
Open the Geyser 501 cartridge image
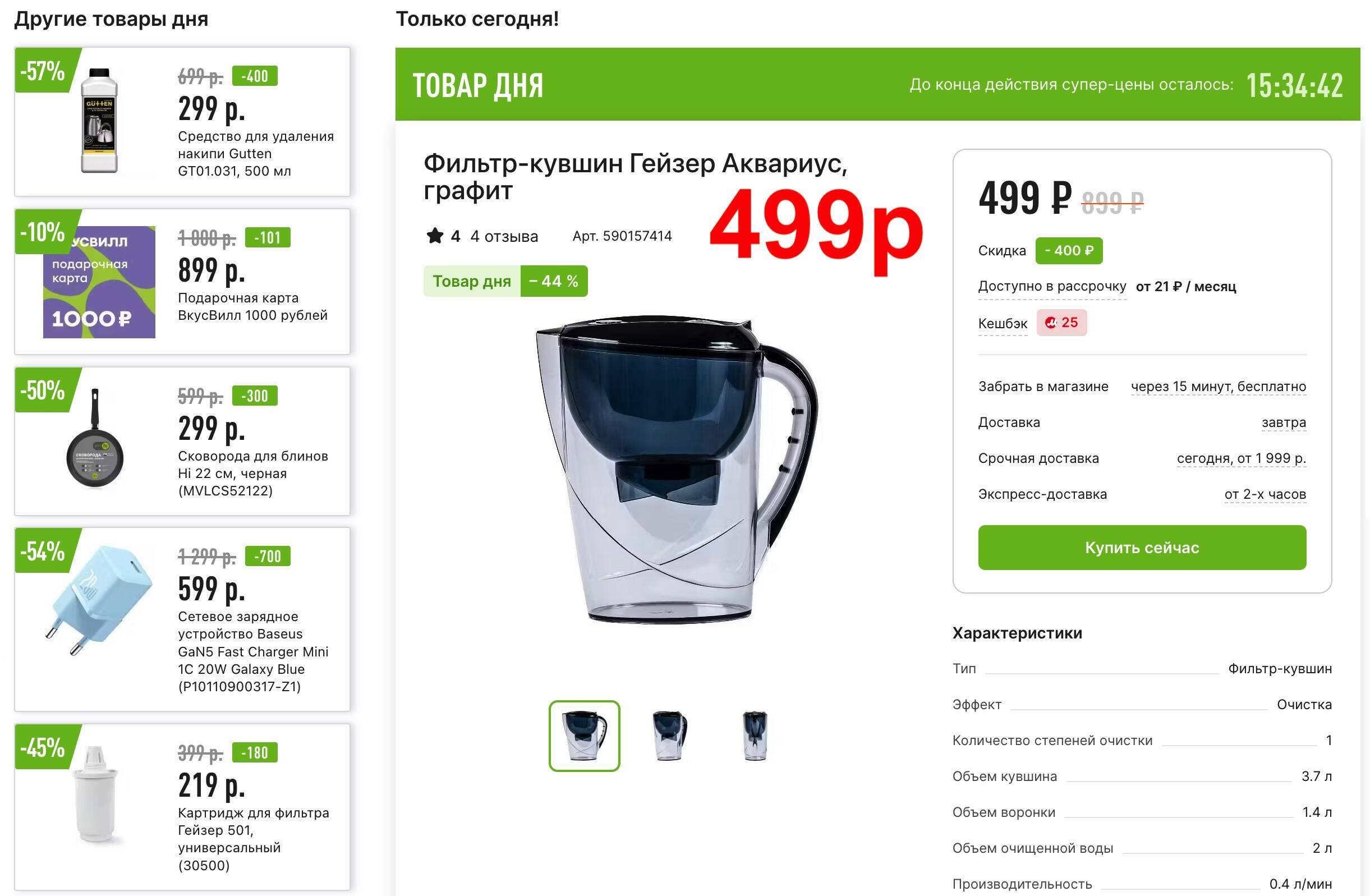click(96, 794)
